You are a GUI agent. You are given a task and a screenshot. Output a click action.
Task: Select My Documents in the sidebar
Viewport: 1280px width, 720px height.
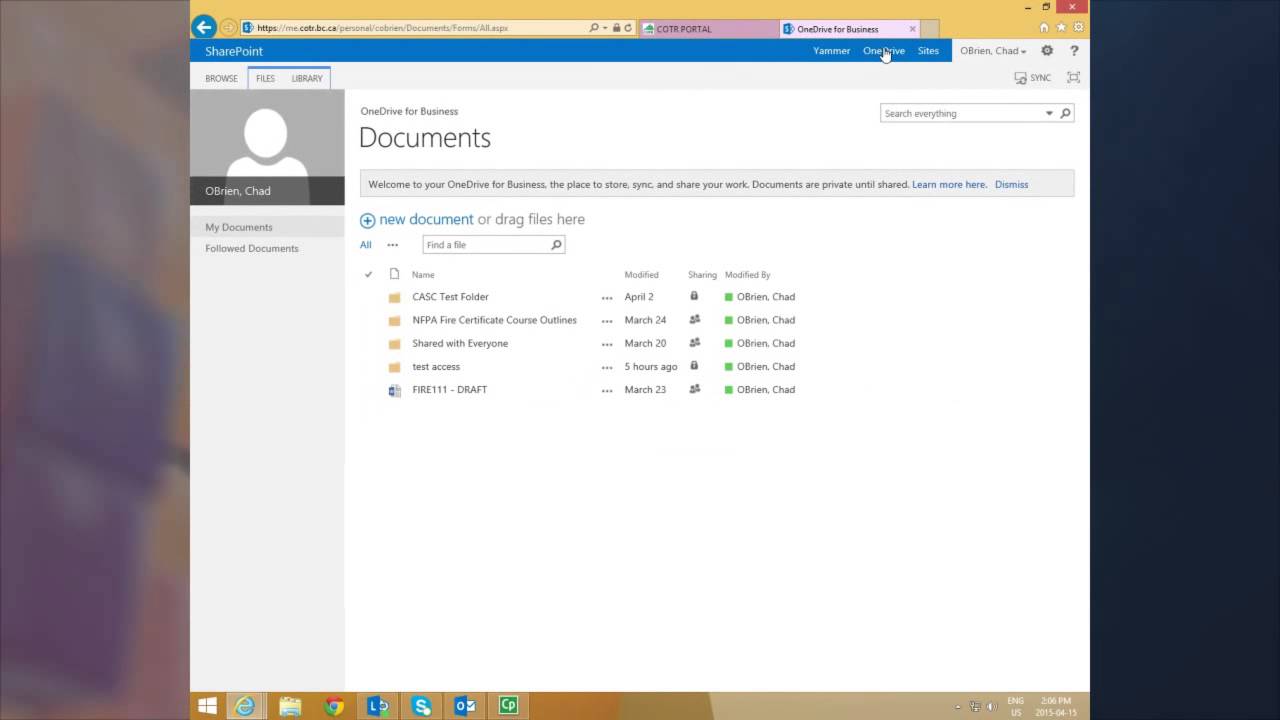pyautogui.click(x=267, y=227)
